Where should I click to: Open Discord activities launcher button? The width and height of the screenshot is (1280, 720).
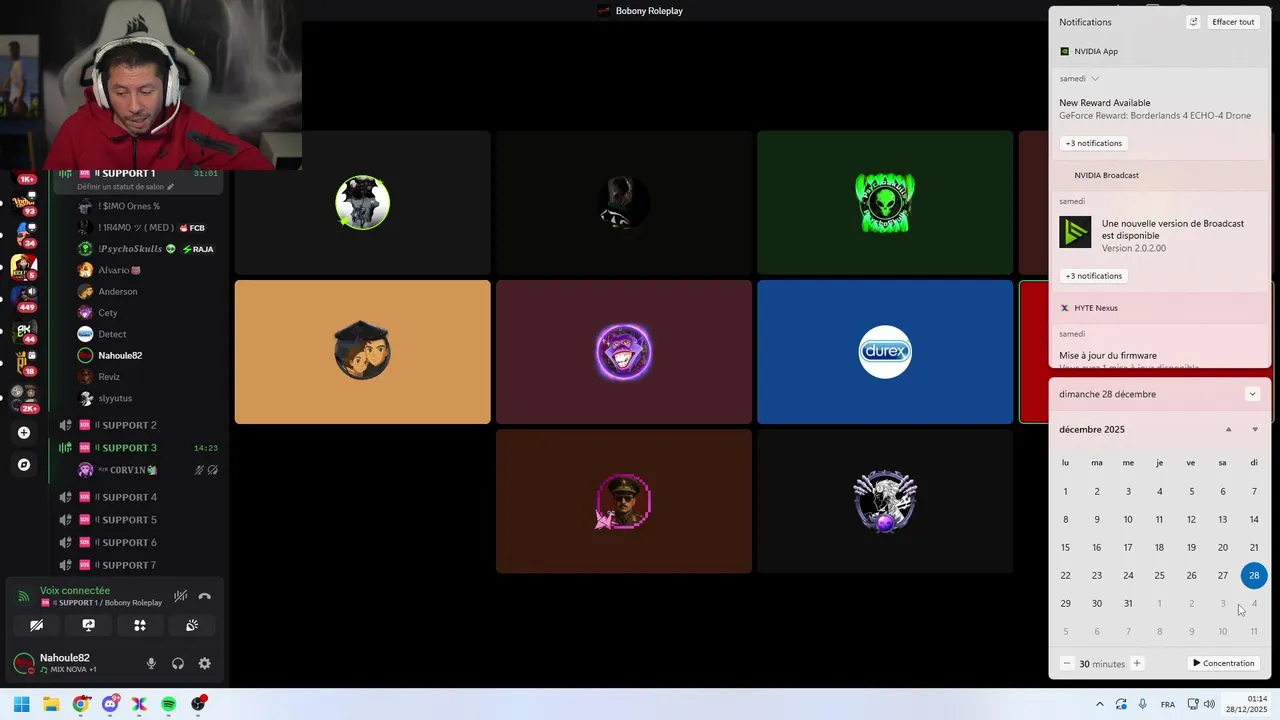pos(140,625)
